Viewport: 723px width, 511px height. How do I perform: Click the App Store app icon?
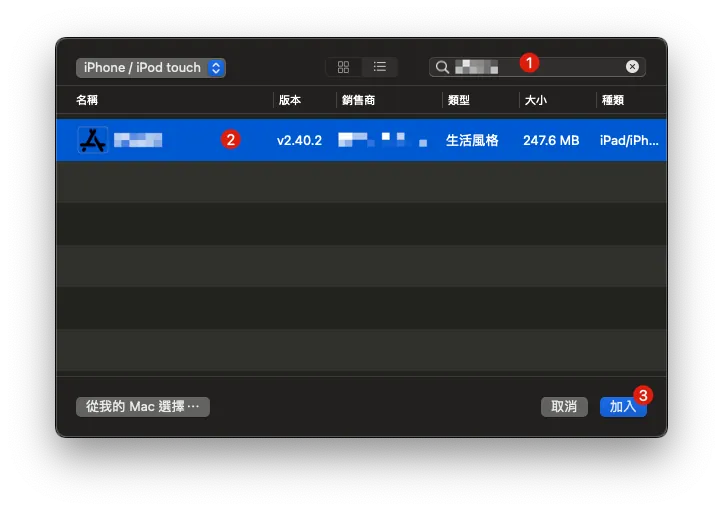[92, 141]
